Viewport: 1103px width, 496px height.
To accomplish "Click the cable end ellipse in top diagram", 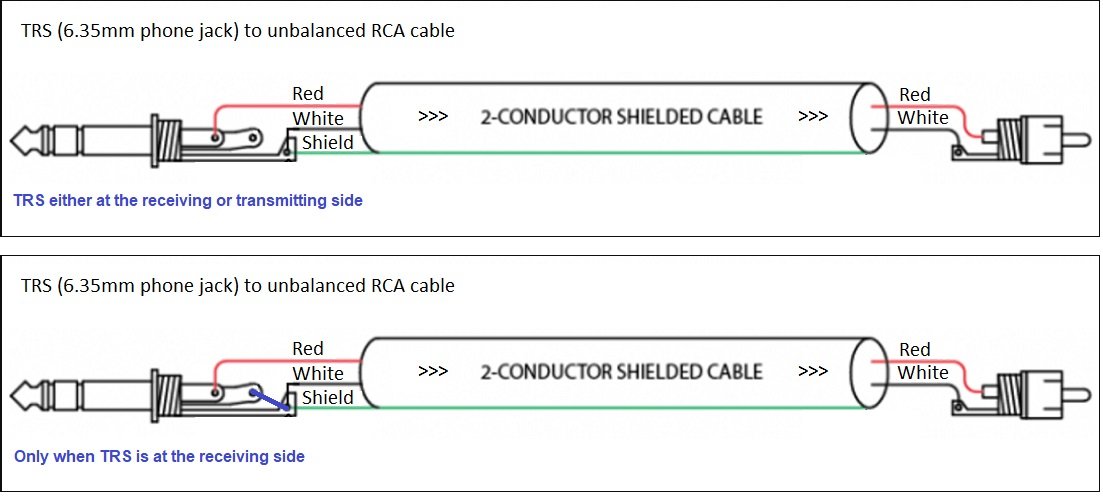I will [x=867, y=117].
